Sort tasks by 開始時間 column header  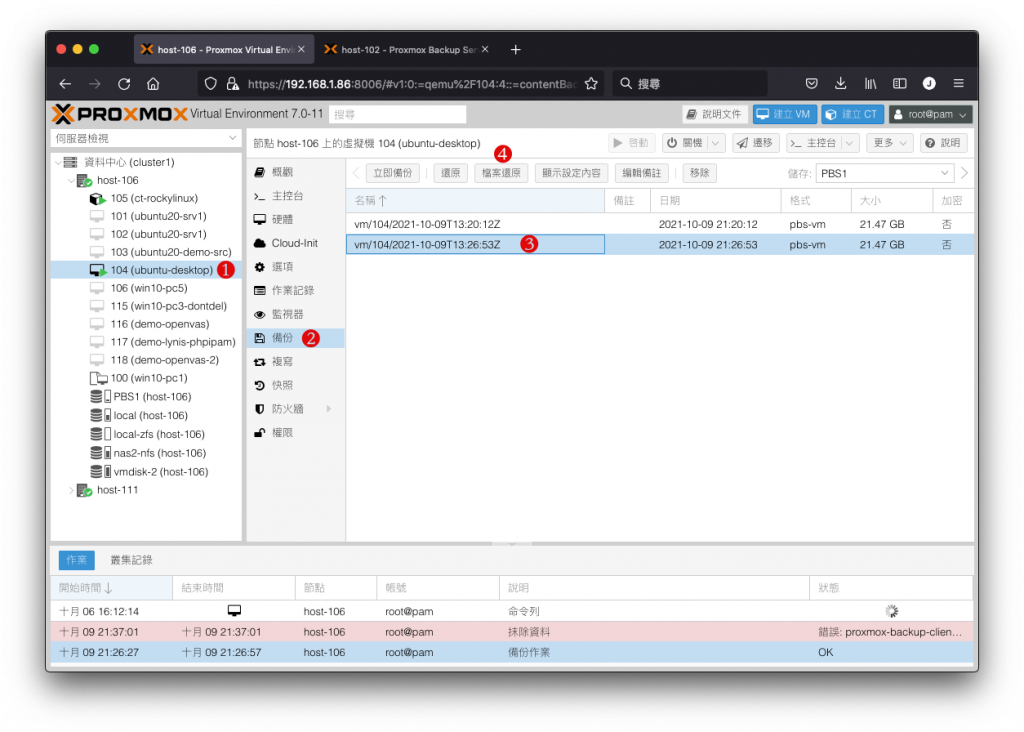click(112, 588)
